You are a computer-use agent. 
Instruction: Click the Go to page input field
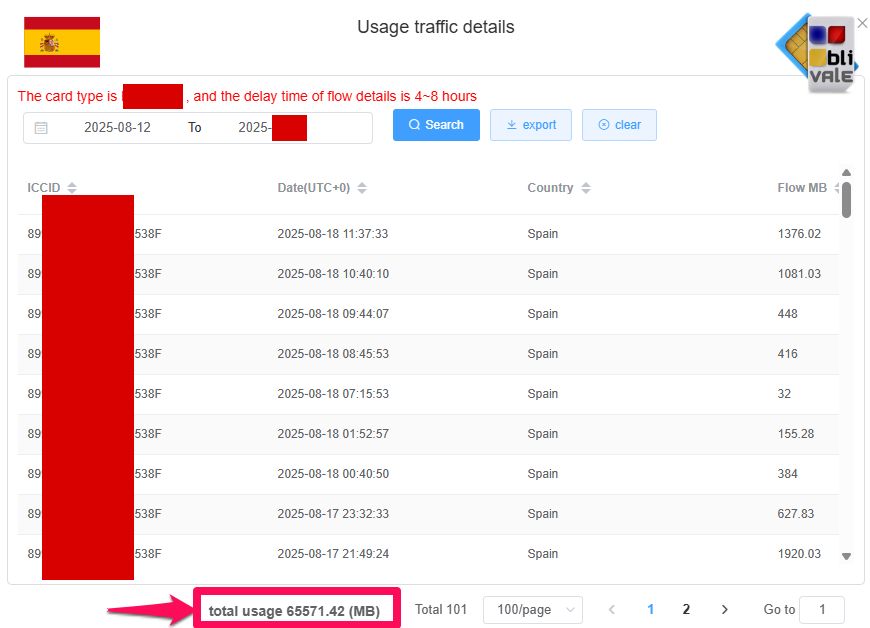[822, 609]
